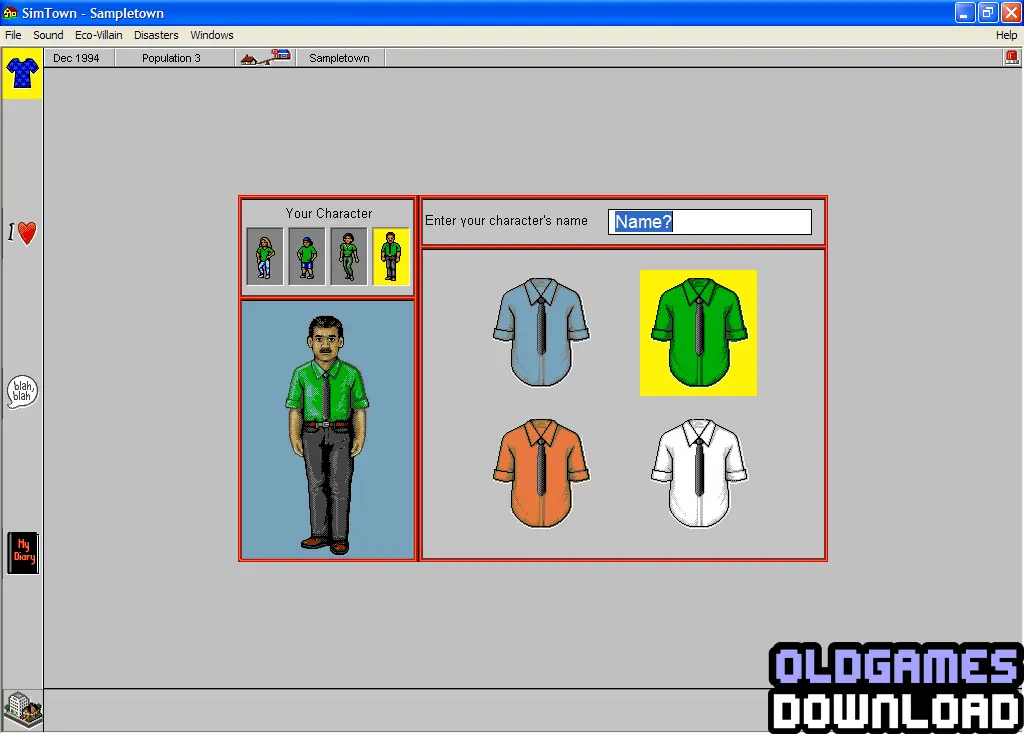Image resolution: width=1024 pixels, height=734 pixels.
Task: Select the blue shirt wardrobe icon in sidebar
Action: click(22, 74)
